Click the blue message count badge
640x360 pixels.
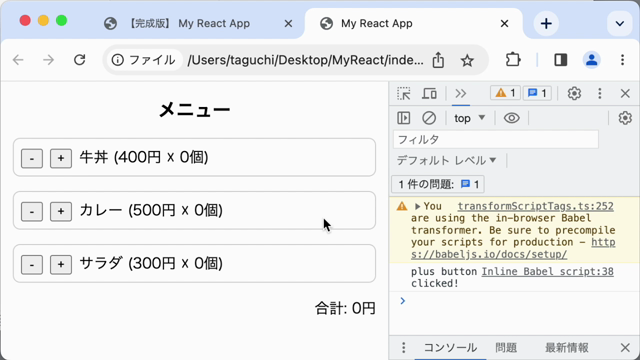(537, 93)
